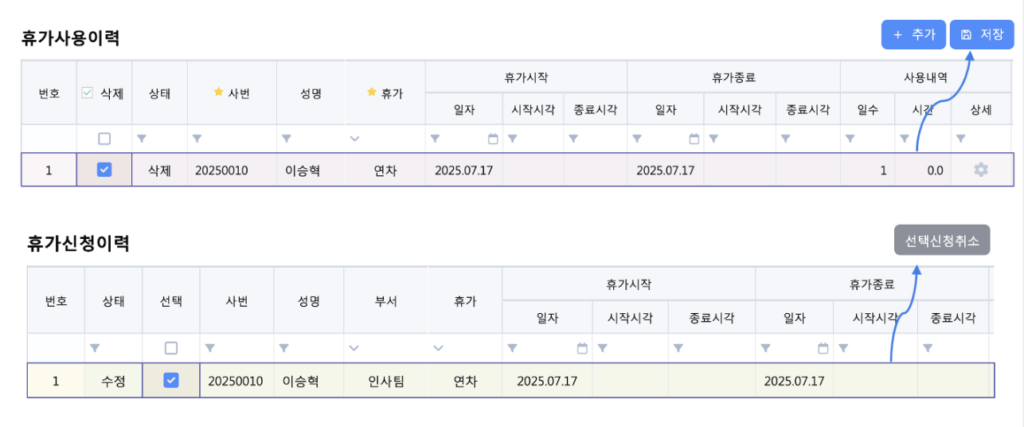Click the 추가 button

pos(913,35)
